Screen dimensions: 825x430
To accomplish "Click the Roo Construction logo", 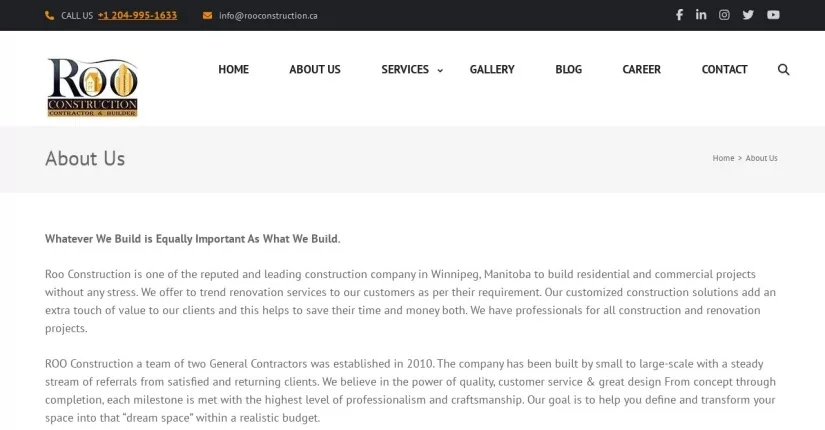I will [x=93, y=87].
